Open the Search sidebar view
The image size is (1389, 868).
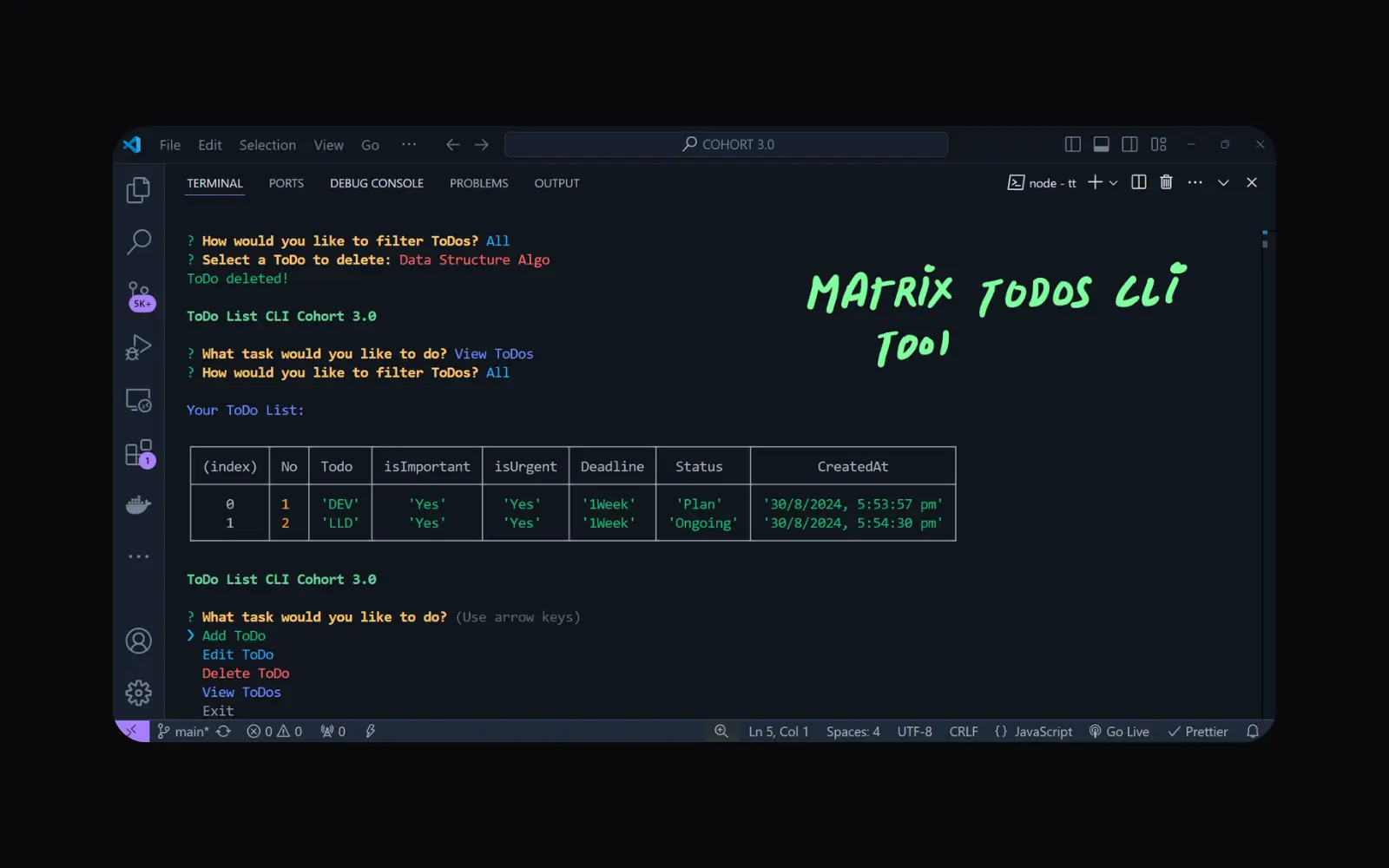pos(138,243)
